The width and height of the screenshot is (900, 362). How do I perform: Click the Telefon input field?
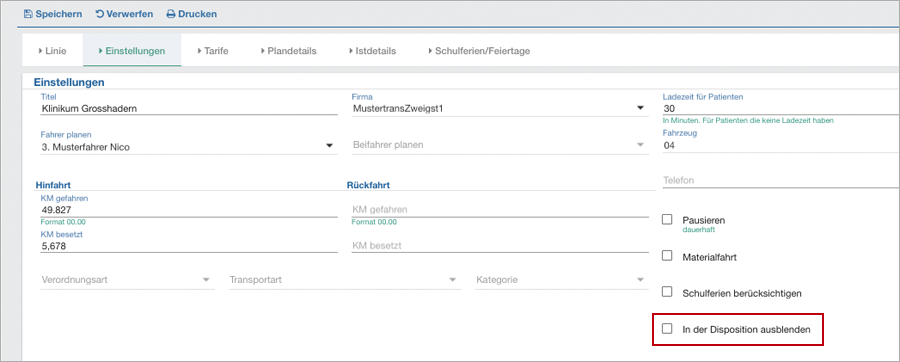pyautogui.click(x=781, y=180)
